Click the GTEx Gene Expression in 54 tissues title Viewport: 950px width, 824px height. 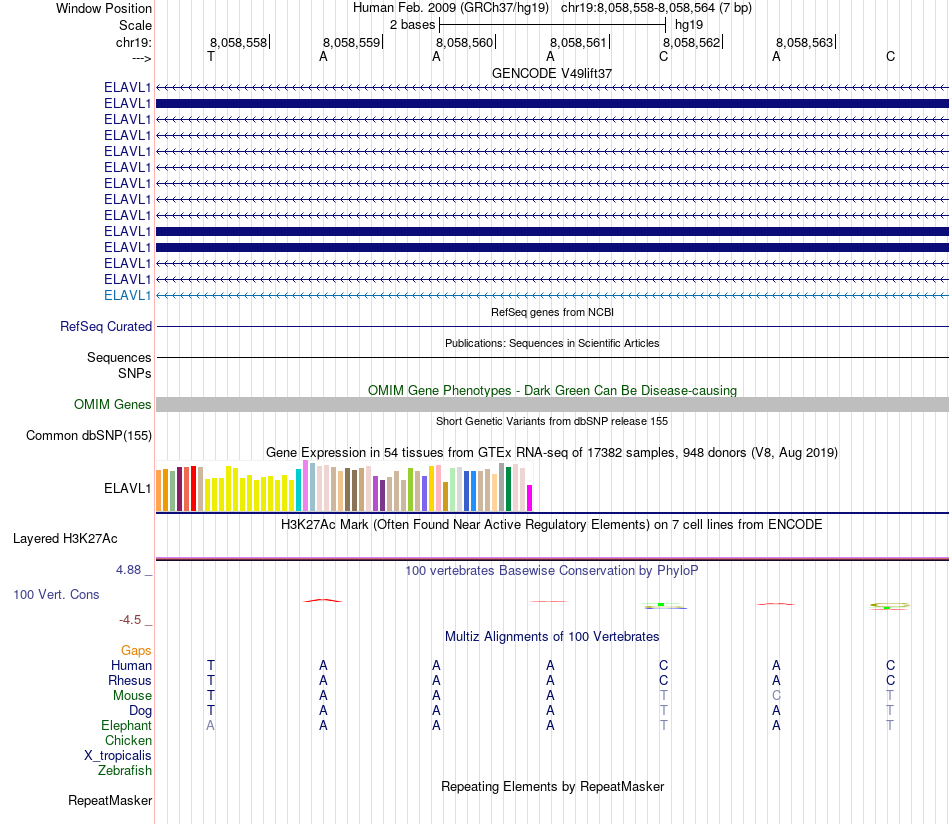[552, 453]
